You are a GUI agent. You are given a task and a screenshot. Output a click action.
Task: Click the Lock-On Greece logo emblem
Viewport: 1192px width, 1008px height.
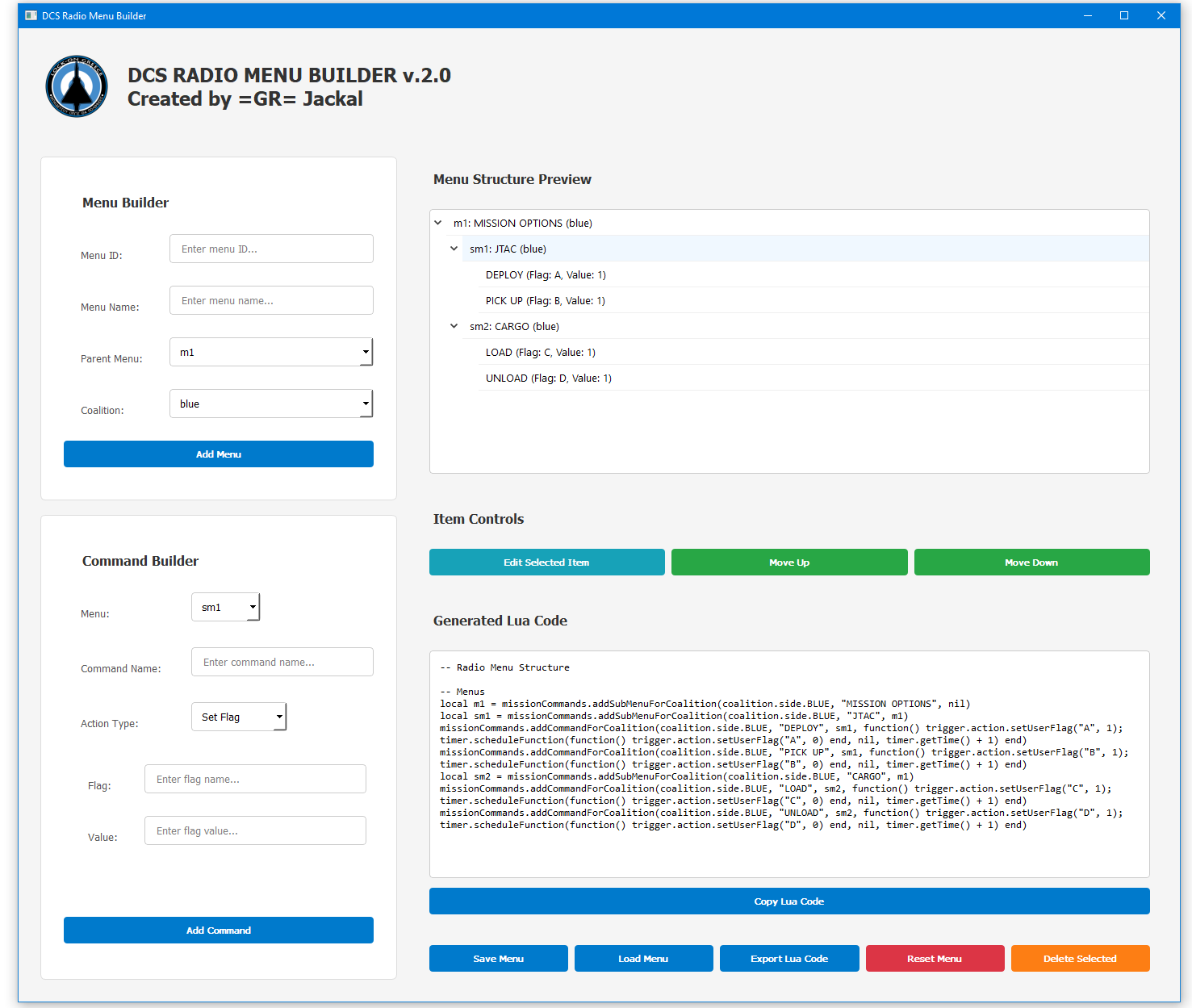coord(77,86)
